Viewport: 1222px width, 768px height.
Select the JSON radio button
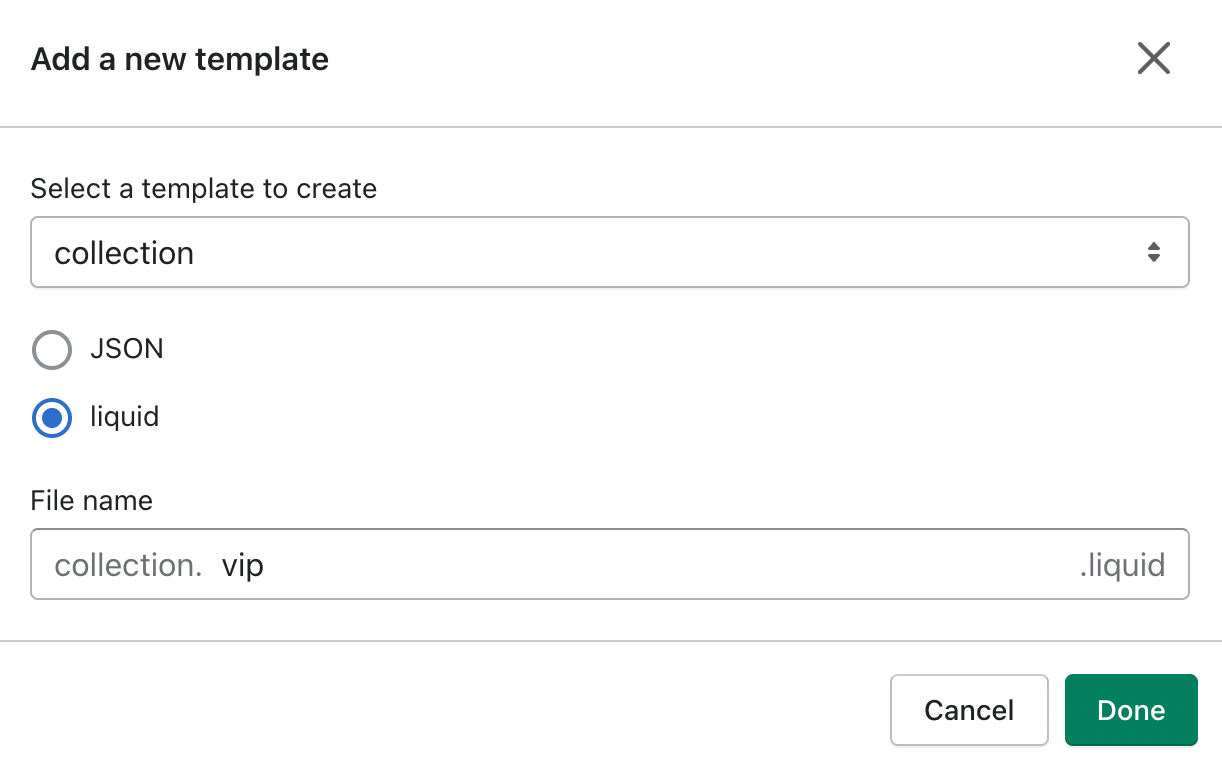coord(52,350)
